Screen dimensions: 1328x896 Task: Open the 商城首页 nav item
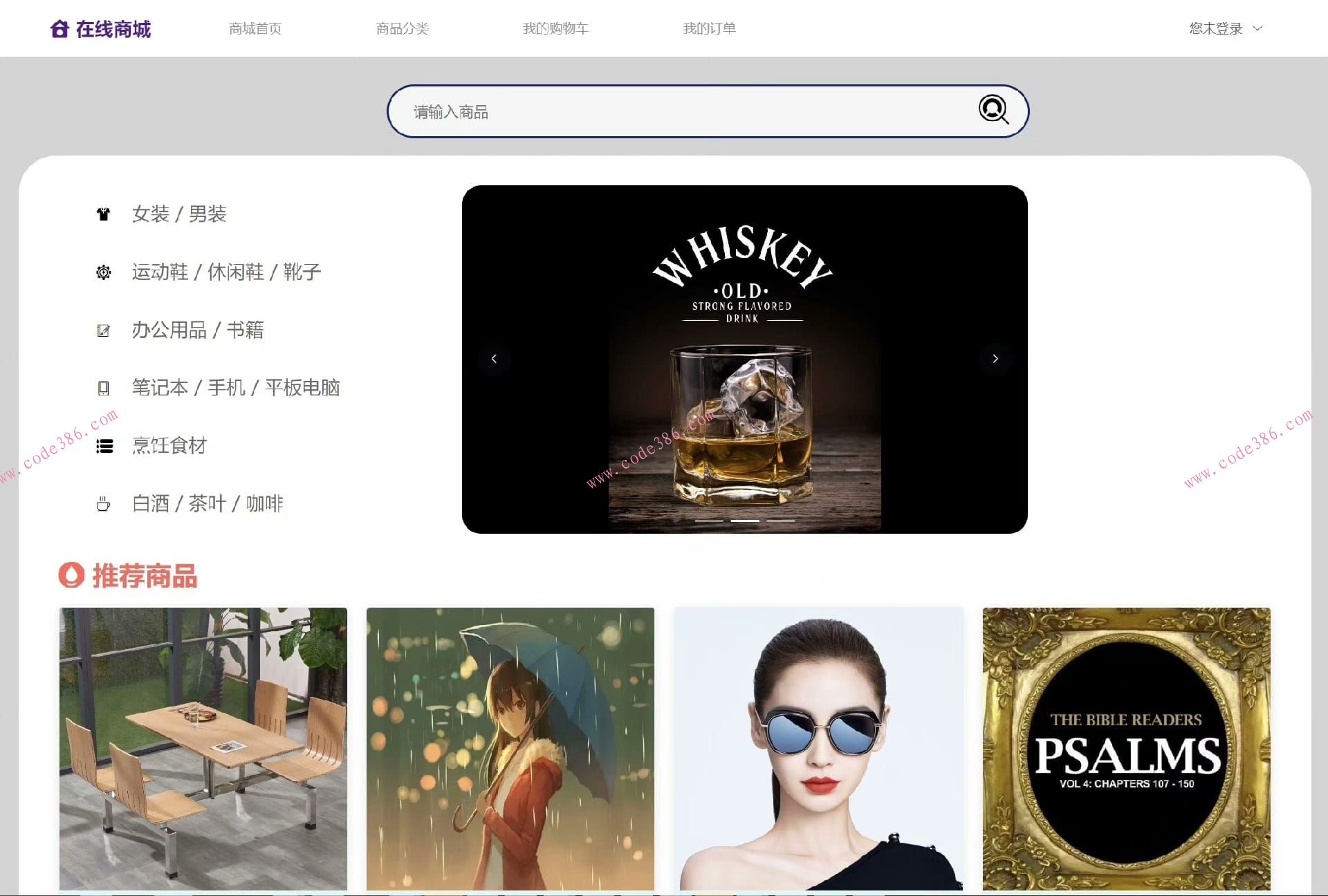pos(255,28)
